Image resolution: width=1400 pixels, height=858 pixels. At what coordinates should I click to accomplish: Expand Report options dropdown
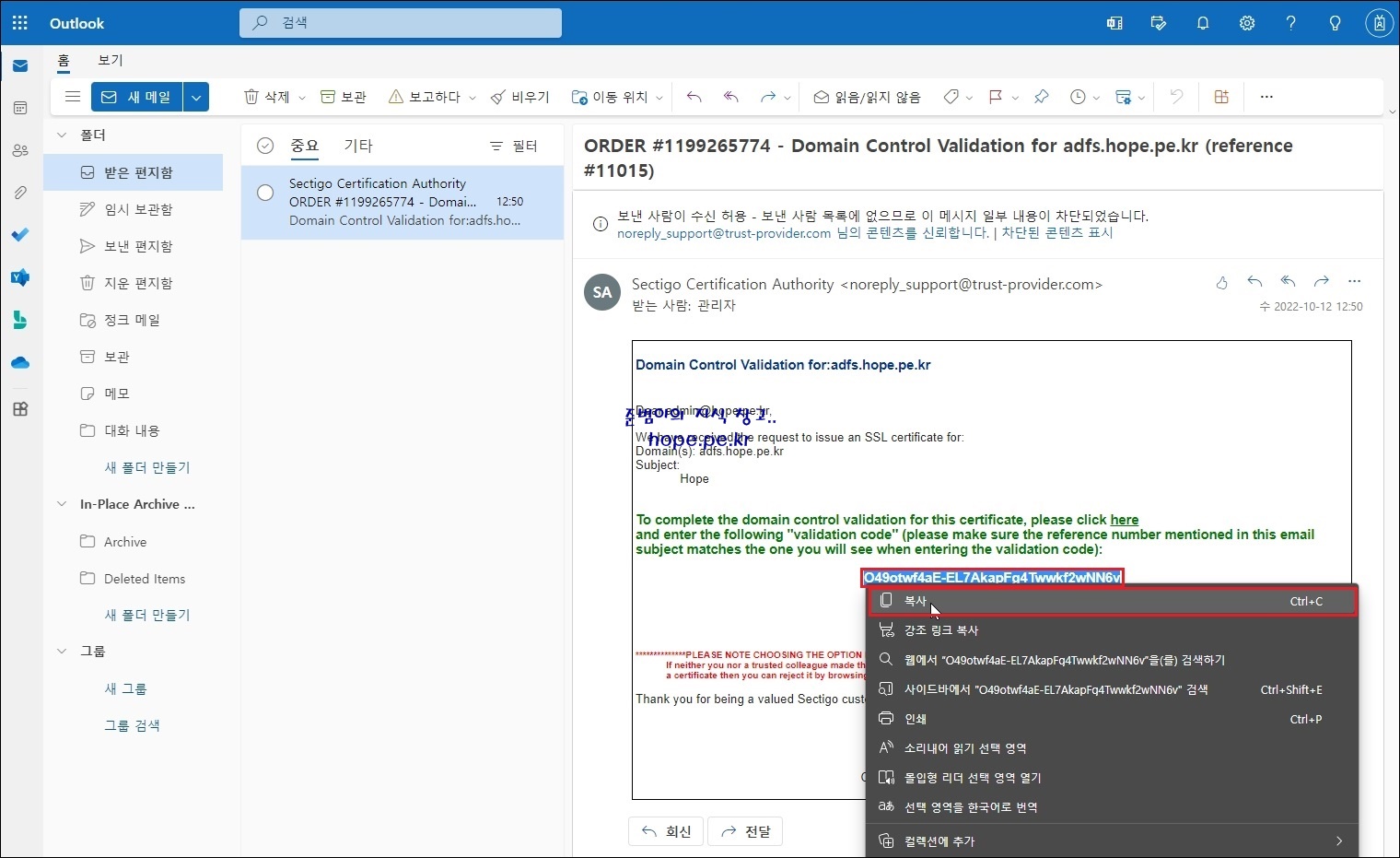click(x=472, y=98)
